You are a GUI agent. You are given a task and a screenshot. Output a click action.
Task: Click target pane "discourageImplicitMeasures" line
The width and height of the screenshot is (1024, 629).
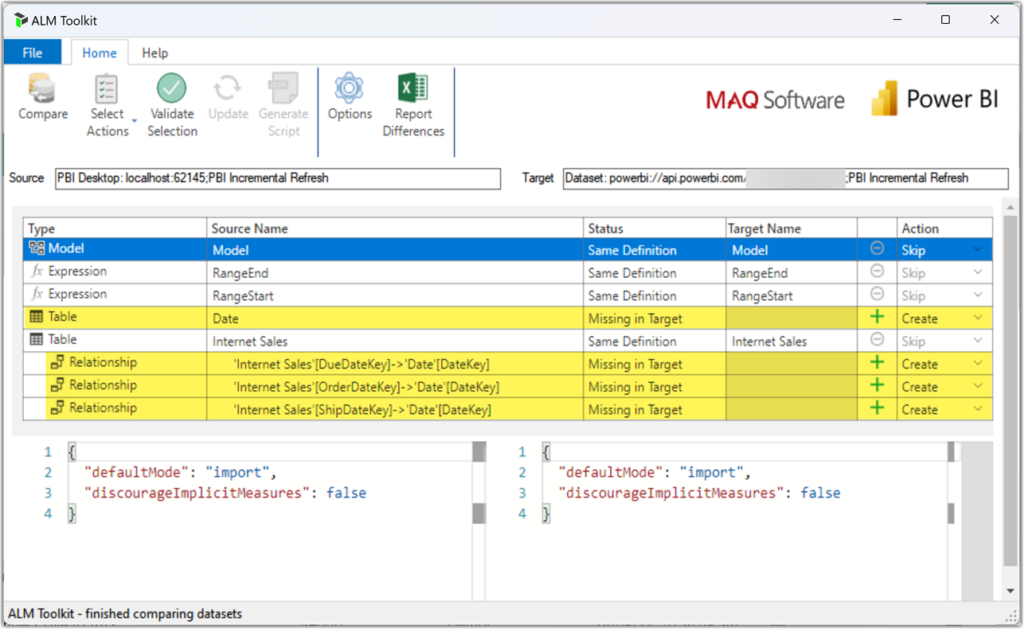pos(699,493)
